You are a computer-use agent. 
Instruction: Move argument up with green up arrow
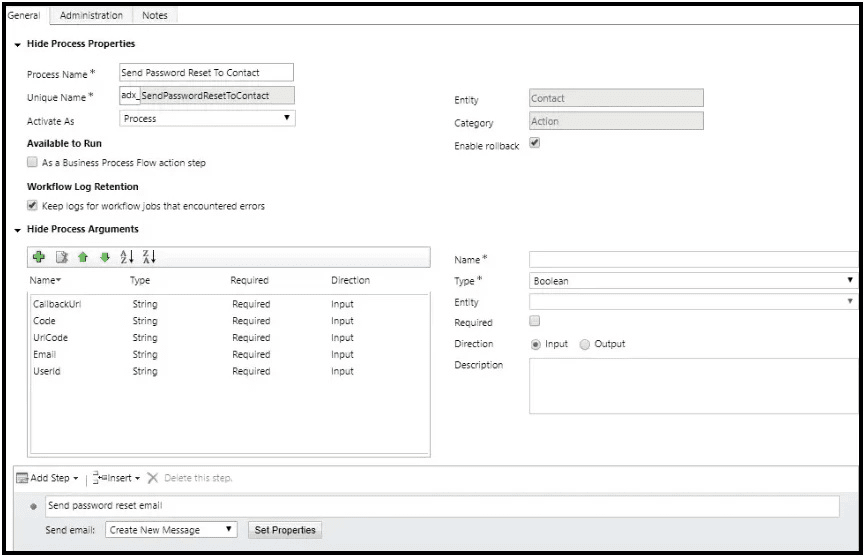click(83, 257)
